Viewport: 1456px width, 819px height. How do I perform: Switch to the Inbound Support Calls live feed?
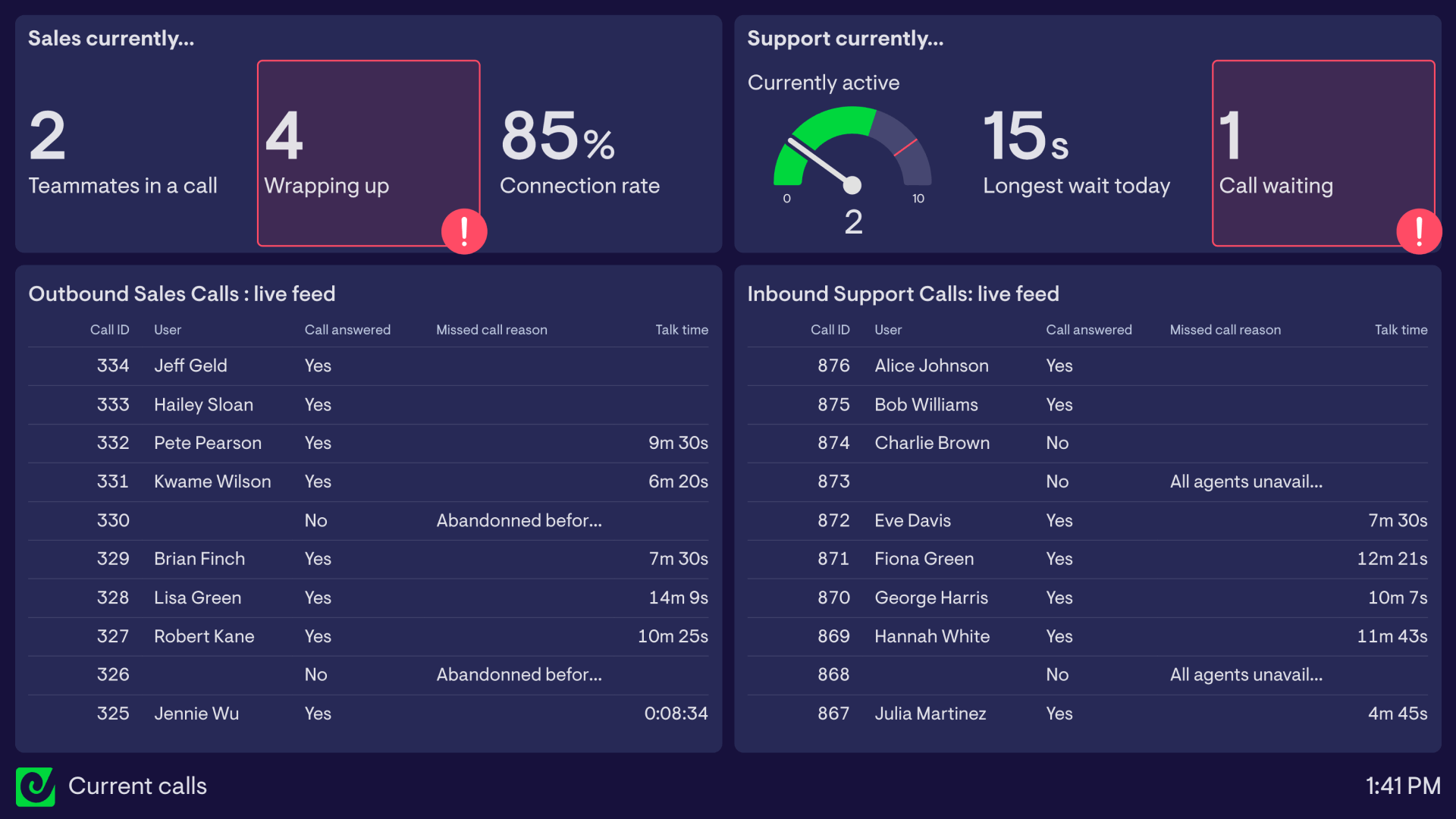903,294
